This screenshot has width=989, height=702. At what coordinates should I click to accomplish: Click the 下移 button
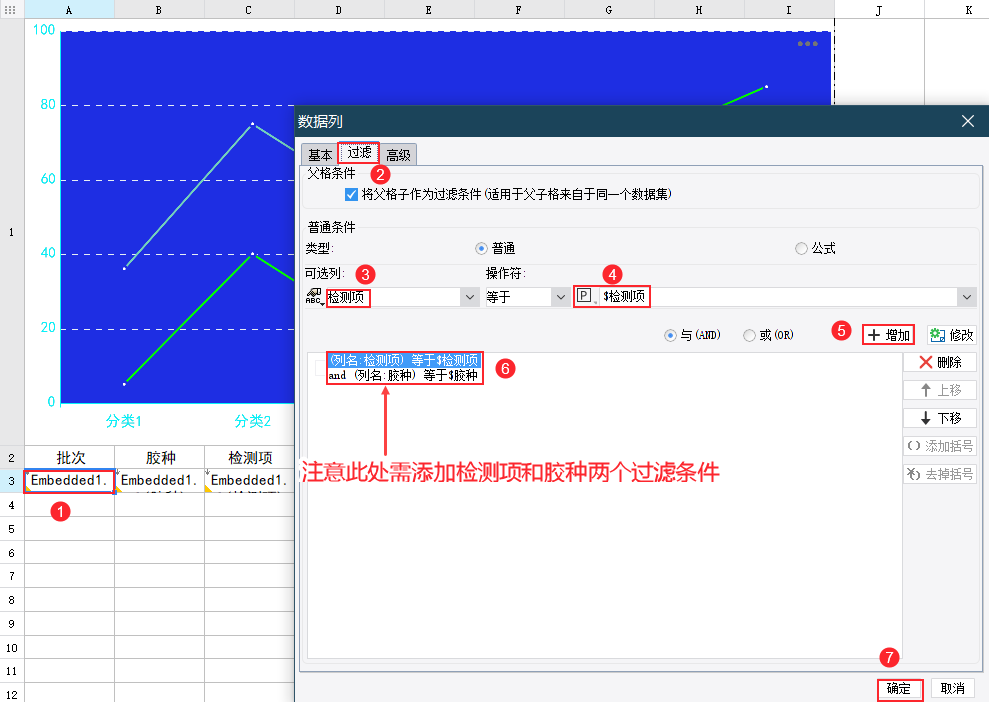[940, 418]
